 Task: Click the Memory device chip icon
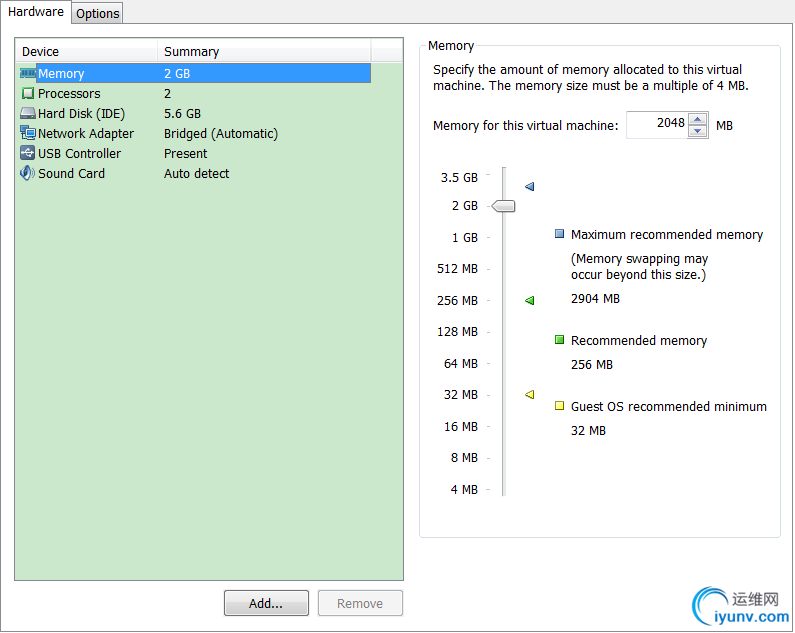pos(28,74)
